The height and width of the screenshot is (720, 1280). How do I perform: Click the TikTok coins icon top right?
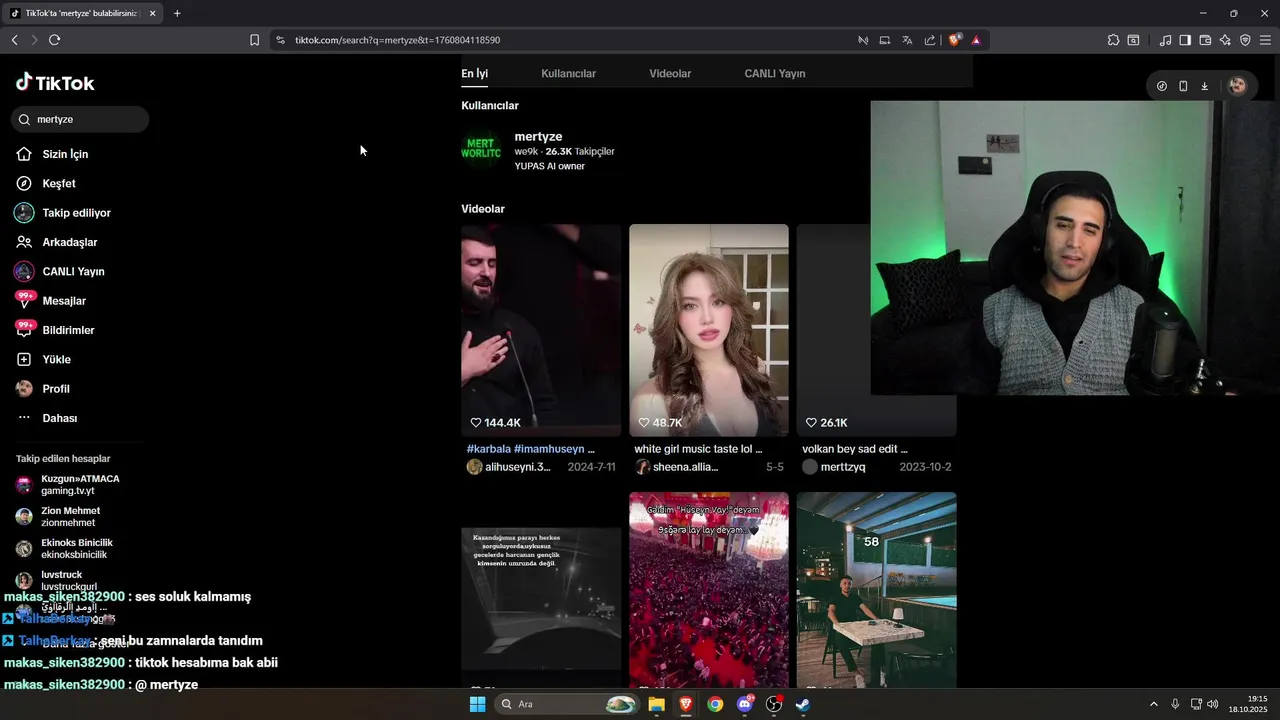pos(1162,86)
